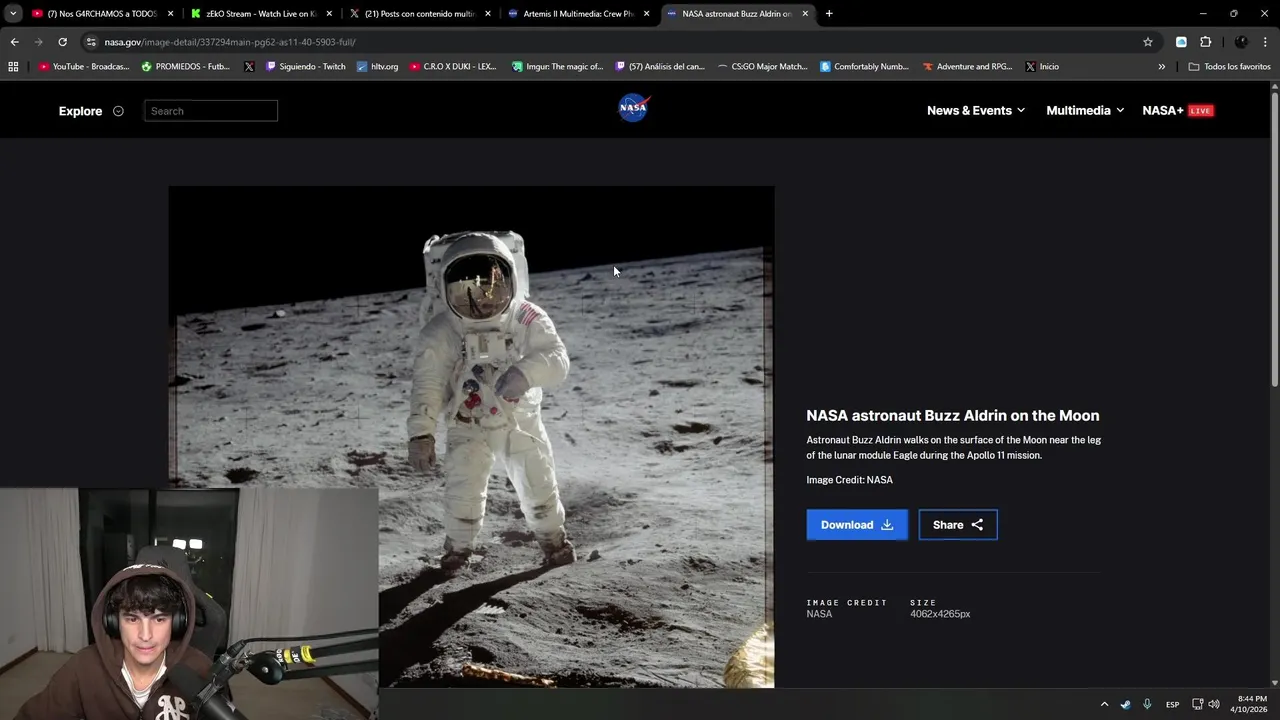Open the Comfortably Numb bookmark

coord(864,67)
